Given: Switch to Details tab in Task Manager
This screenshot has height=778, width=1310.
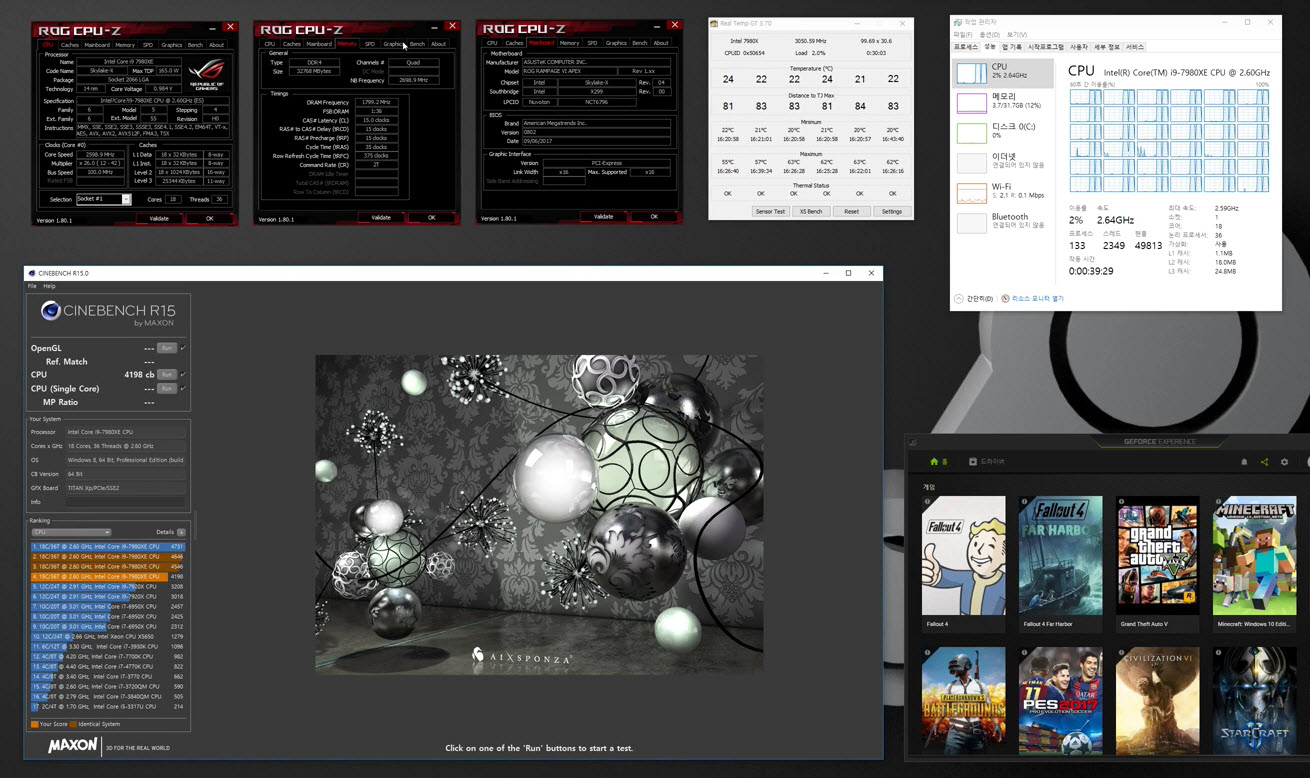Looking at the screenshot, I should pyautogui.click(x=1107, y=47).
